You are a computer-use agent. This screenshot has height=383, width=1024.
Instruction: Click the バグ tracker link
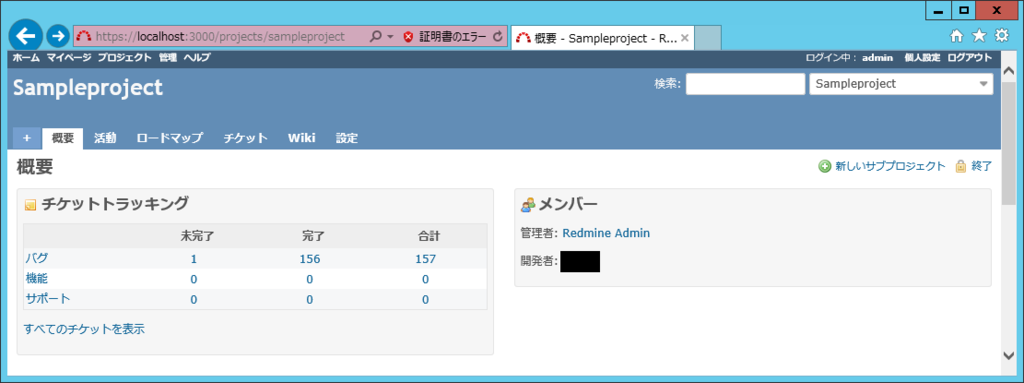[37, 258]
